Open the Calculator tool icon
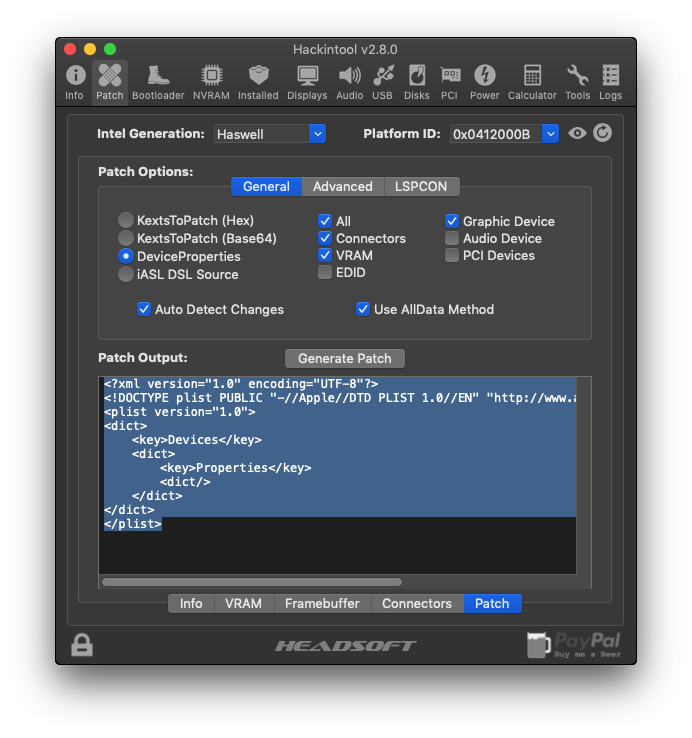This screenshot has height=738, width=692. 532,82
